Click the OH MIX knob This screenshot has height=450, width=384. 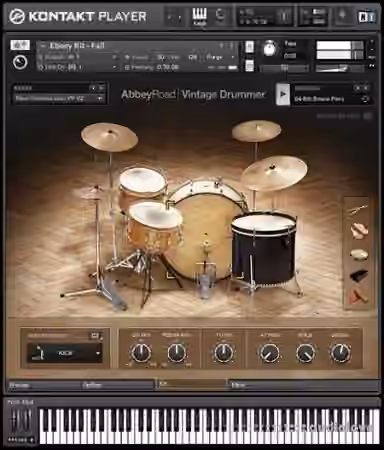pyautogui.click(x=141, y=353)
